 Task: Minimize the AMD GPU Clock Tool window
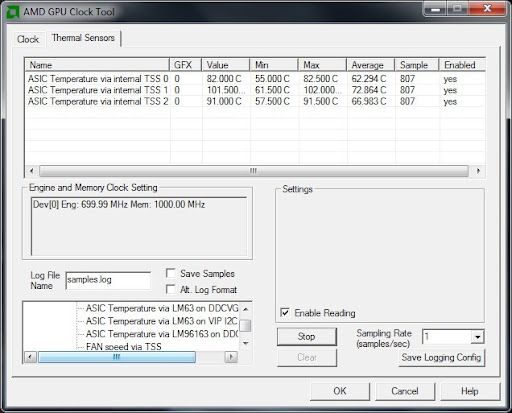tap(435, 9)
